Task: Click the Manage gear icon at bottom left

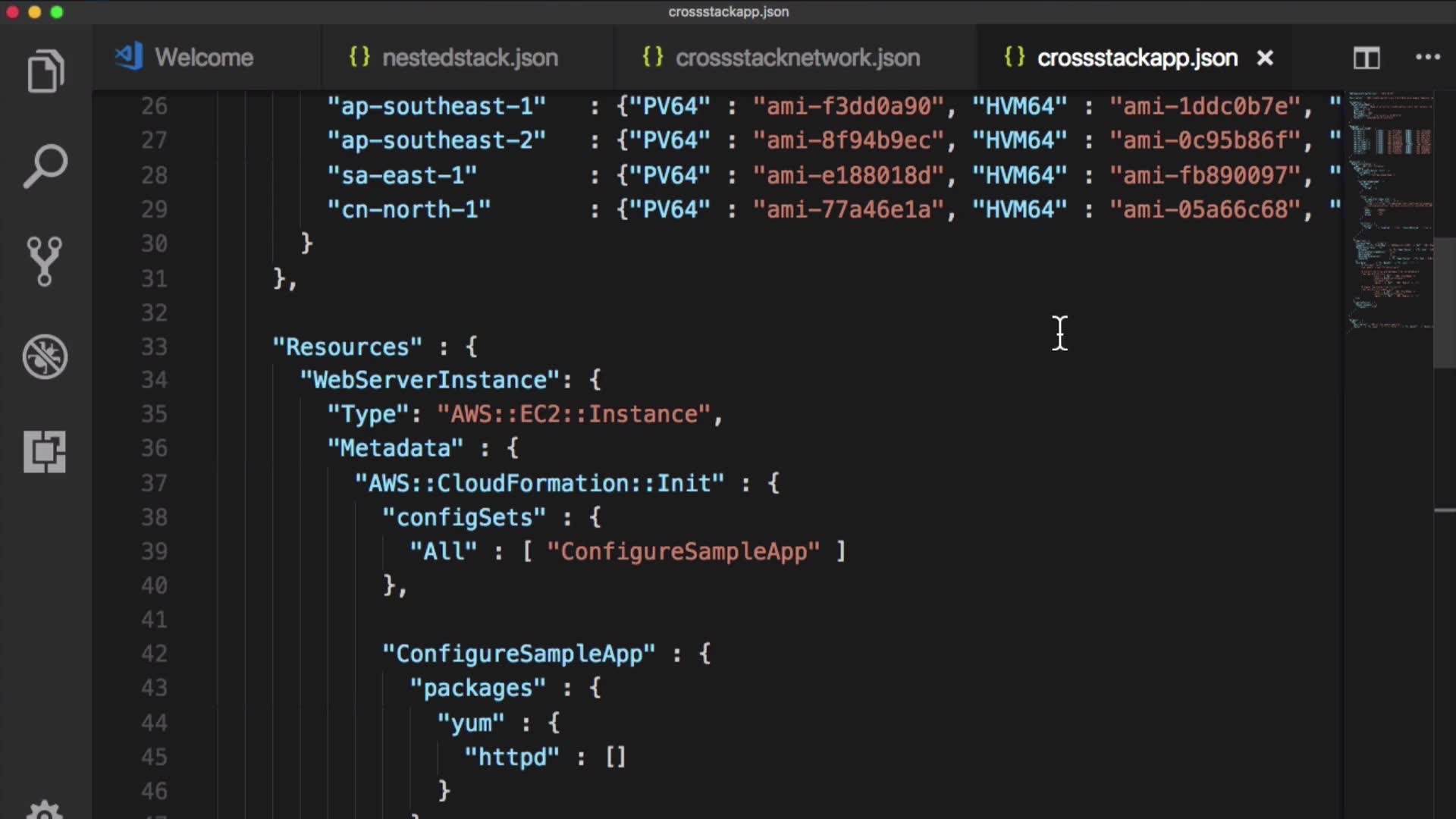Action: point(45,810)
